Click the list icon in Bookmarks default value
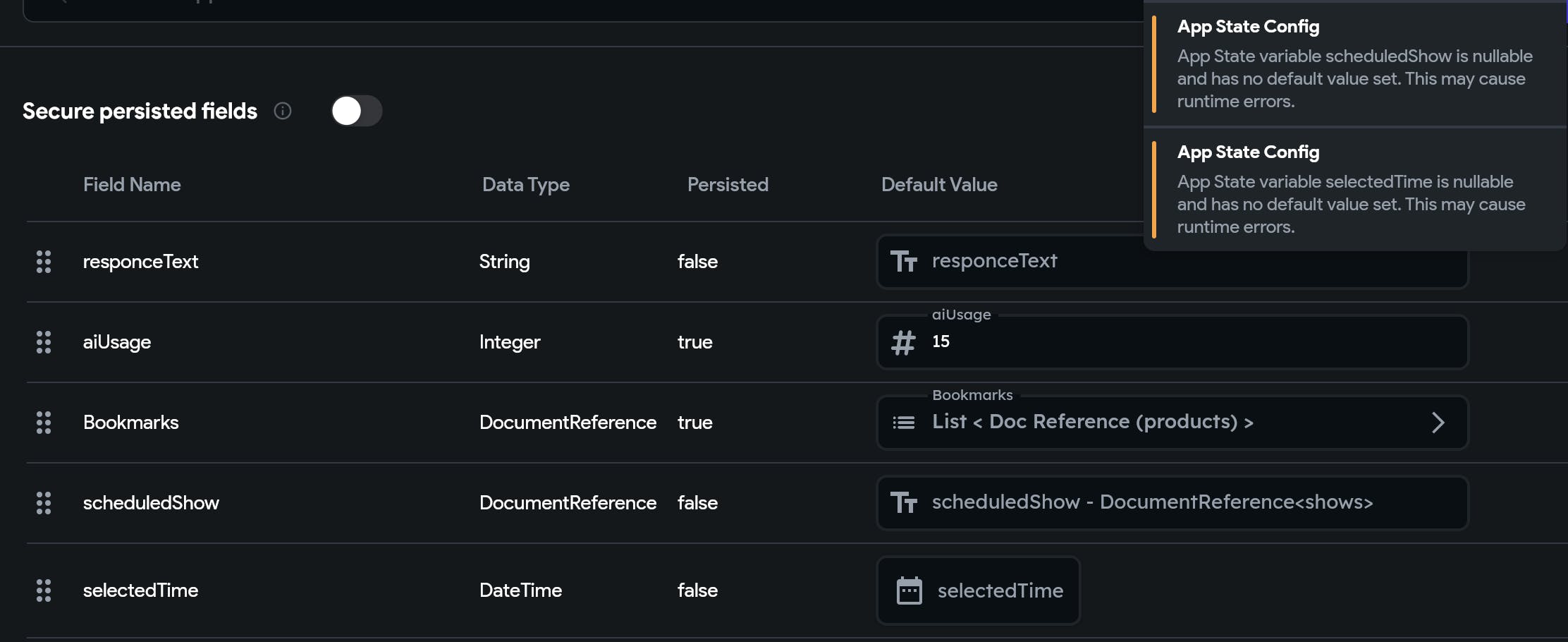 pos(903,422)
